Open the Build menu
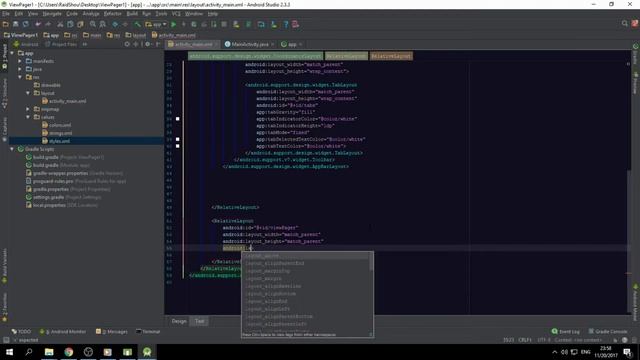The width and height of the screenshot is (640, 360). click(x=132, y=14)
